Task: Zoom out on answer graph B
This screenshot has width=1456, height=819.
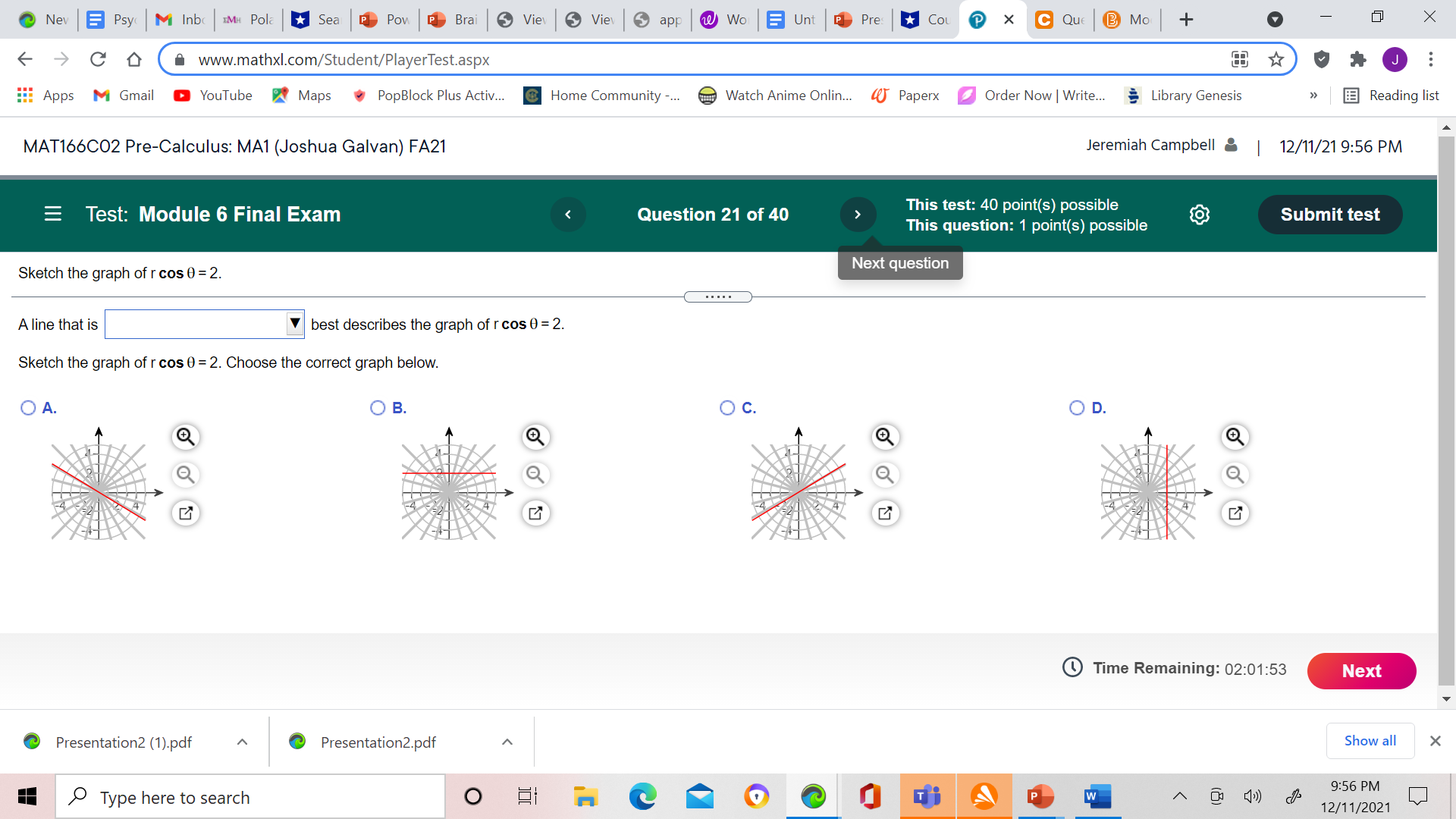Action: click(x=535, y=475)
